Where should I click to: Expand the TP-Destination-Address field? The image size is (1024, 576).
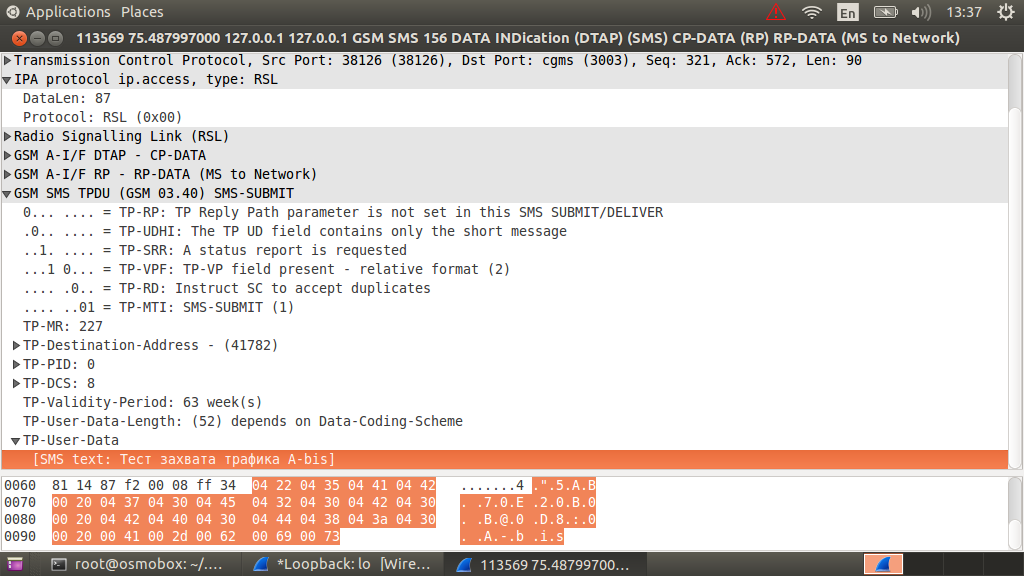16,345
